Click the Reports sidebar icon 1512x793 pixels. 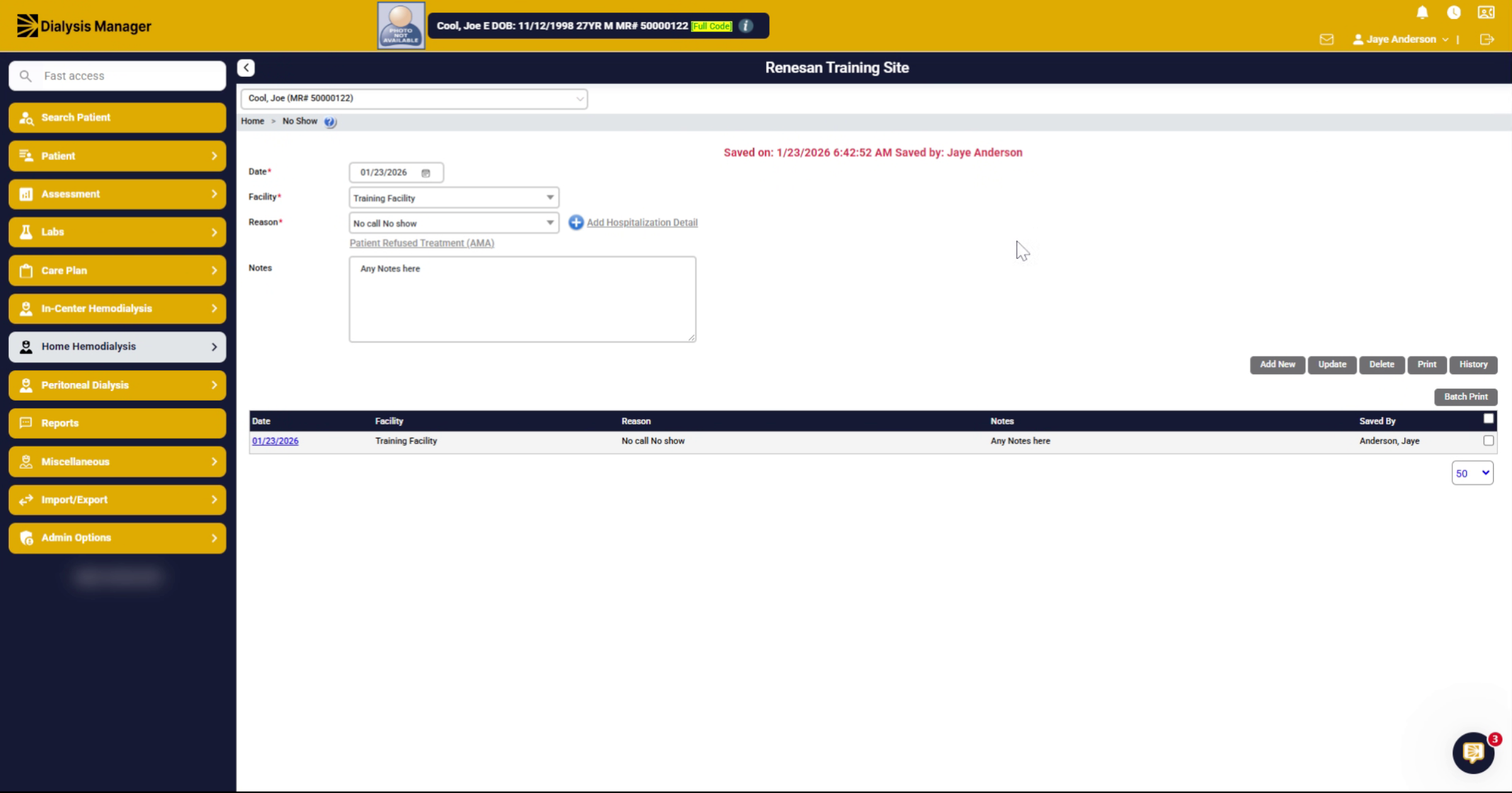pos(26,423)
